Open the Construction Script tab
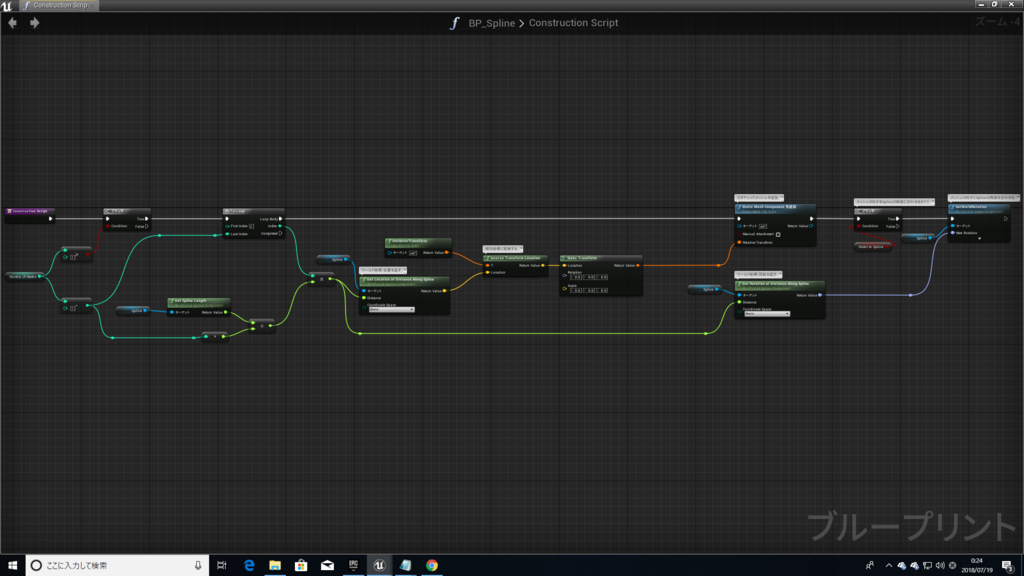 click(x=59, y=5)
